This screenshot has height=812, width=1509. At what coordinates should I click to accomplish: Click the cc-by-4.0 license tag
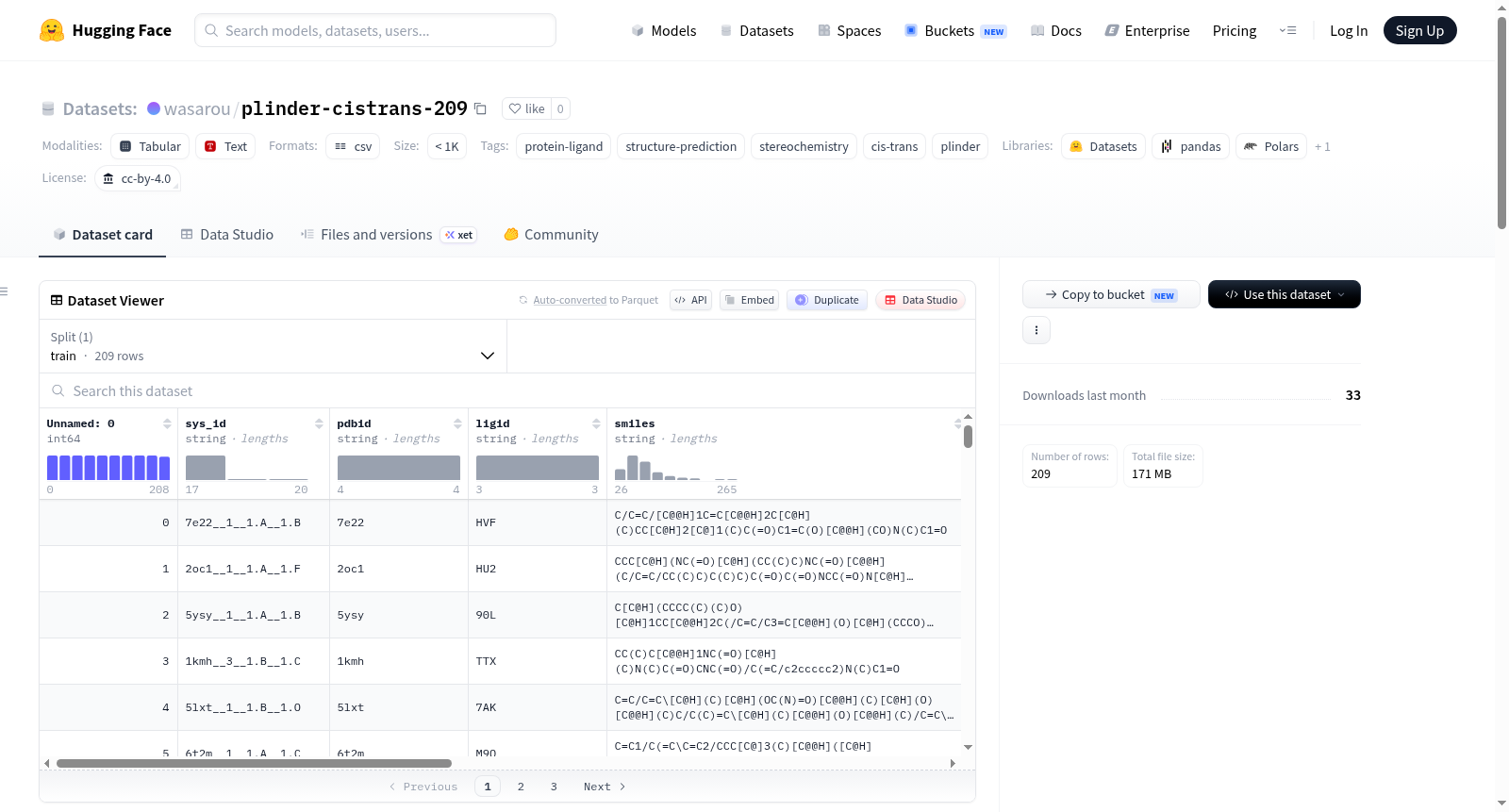point(138,178)
